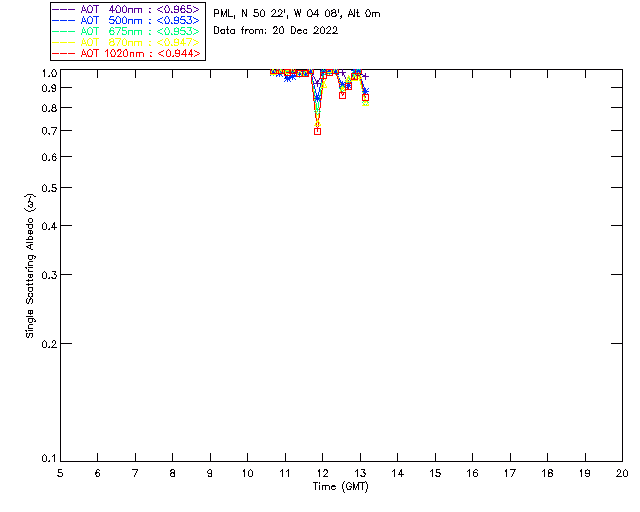This screenshot has width=640, height=512.
Task: Click the hour 8 x-axis tick label
Action: click(x=173, y=473)
